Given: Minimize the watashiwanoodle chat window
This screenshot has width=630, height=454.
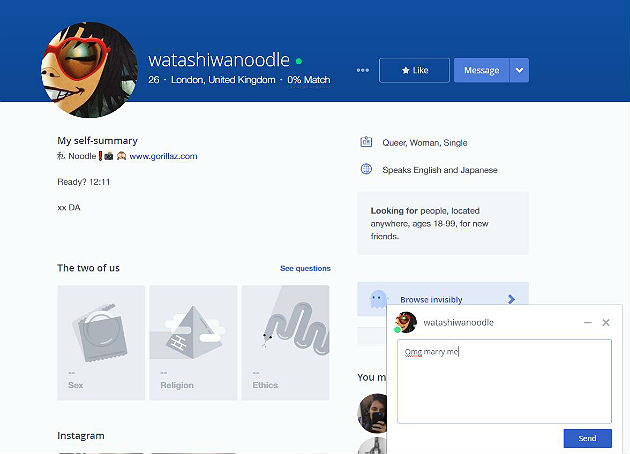Looking at the screenshot, I should click(x=587, y=323).
